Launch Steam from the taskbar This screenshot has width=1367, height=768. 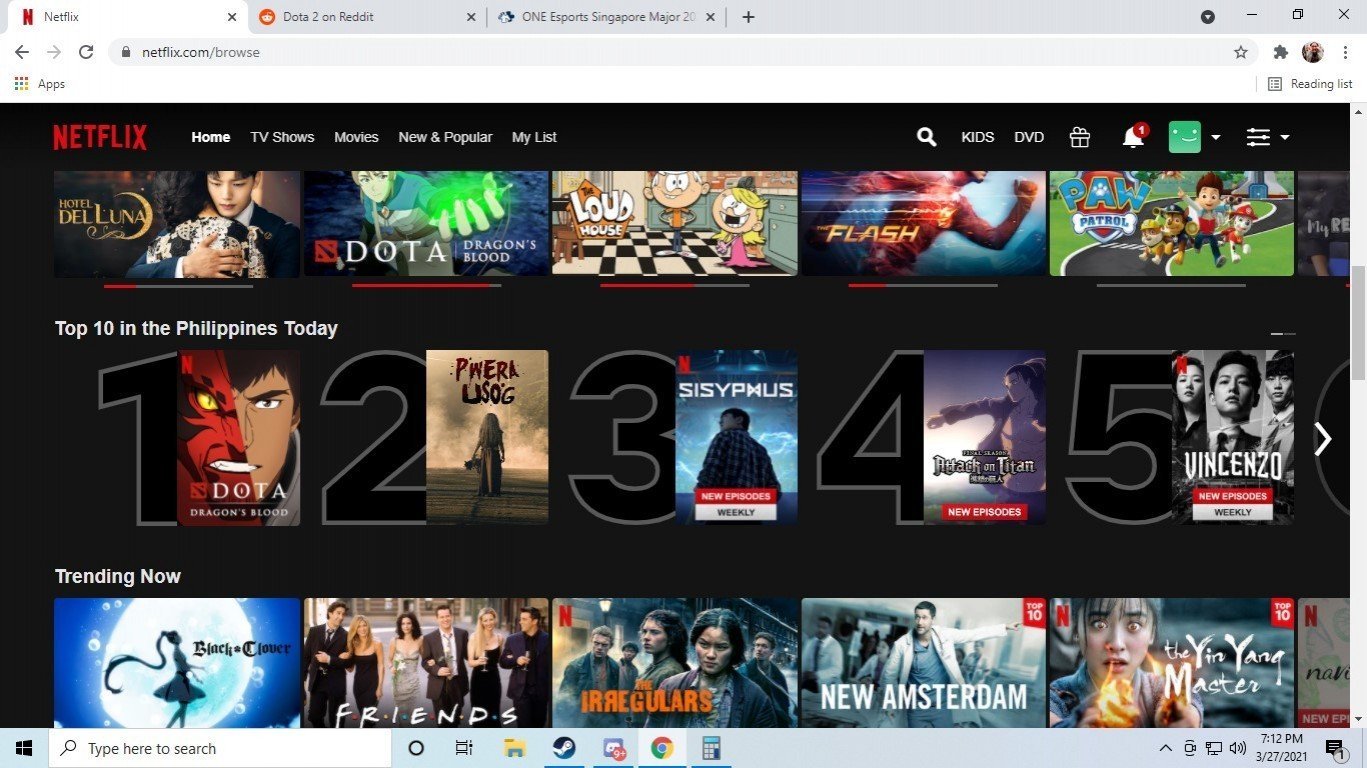563,748
